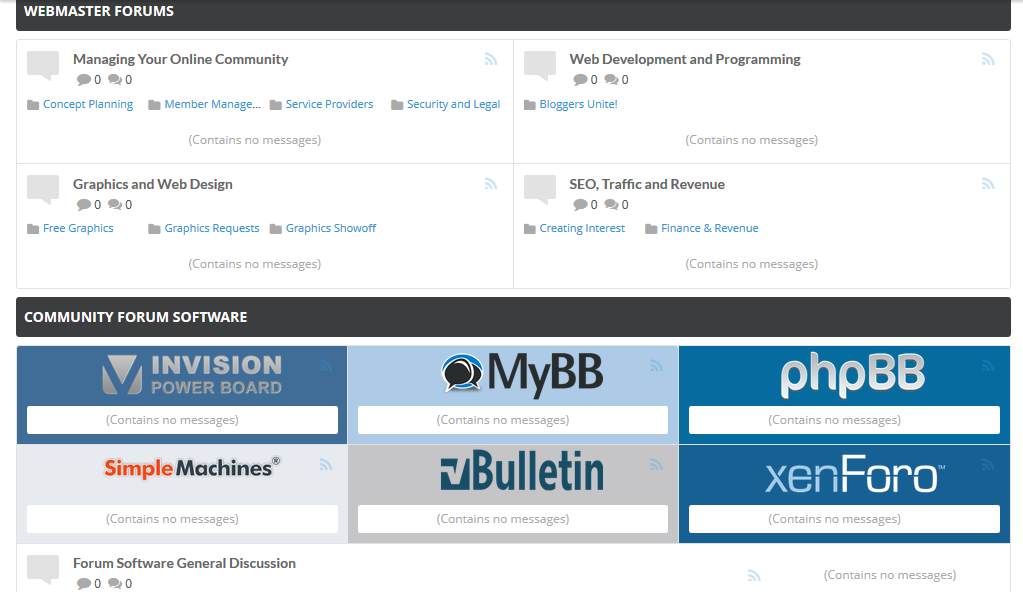Image resolution: width=1023 pixels, height=592 pixels.
Task: Click the Invision Power Board logo tile
Action: (x=192, y=375)
